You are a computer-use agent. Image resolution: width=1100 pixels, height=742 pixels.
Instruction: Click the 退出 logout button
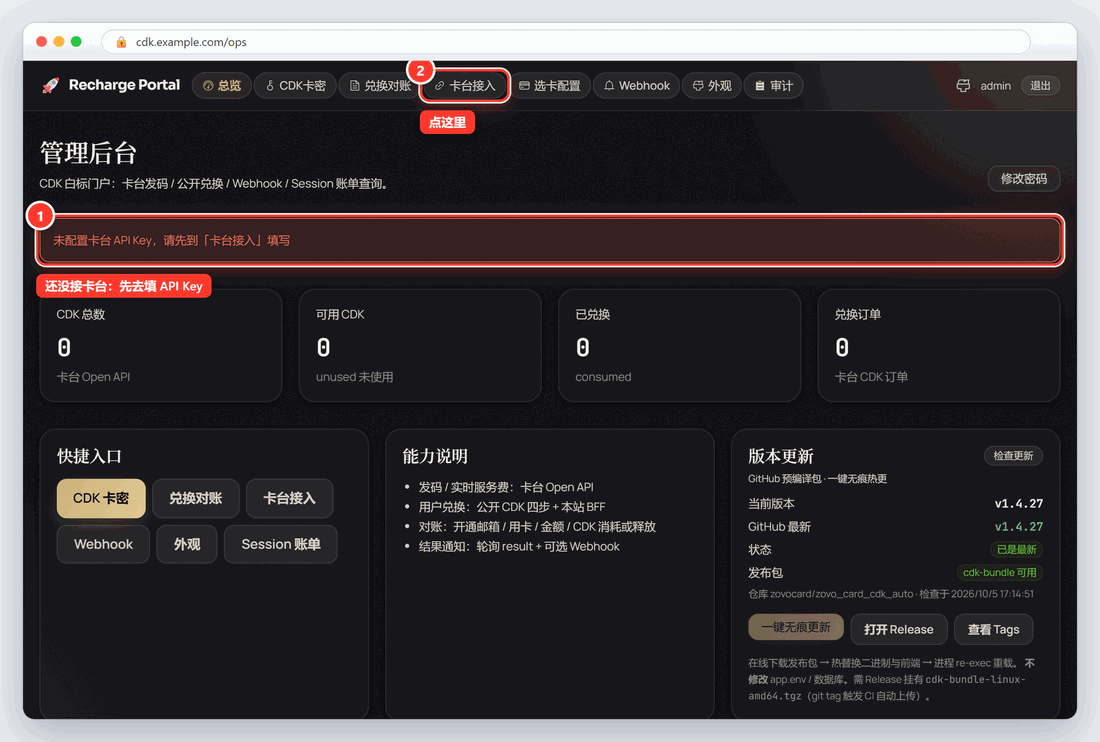(1040, 86)
